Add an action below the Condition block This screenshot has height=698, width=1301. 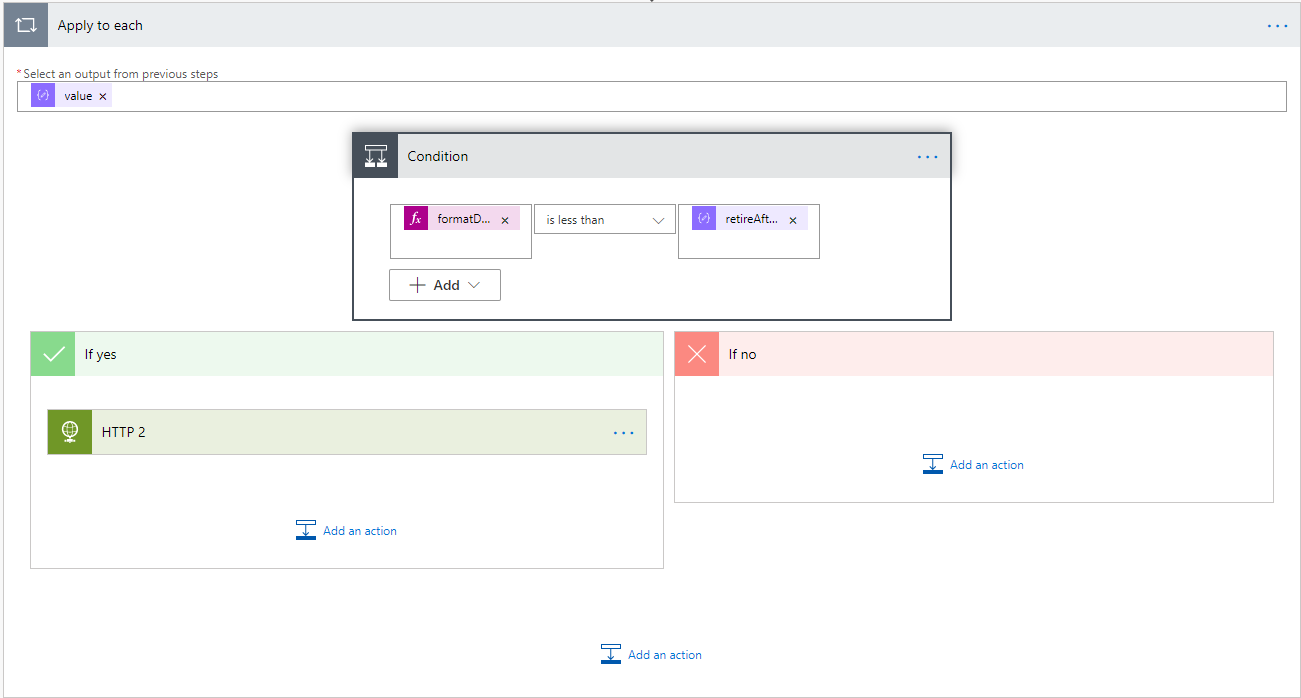pyautogui.click(x=651, y=655)
